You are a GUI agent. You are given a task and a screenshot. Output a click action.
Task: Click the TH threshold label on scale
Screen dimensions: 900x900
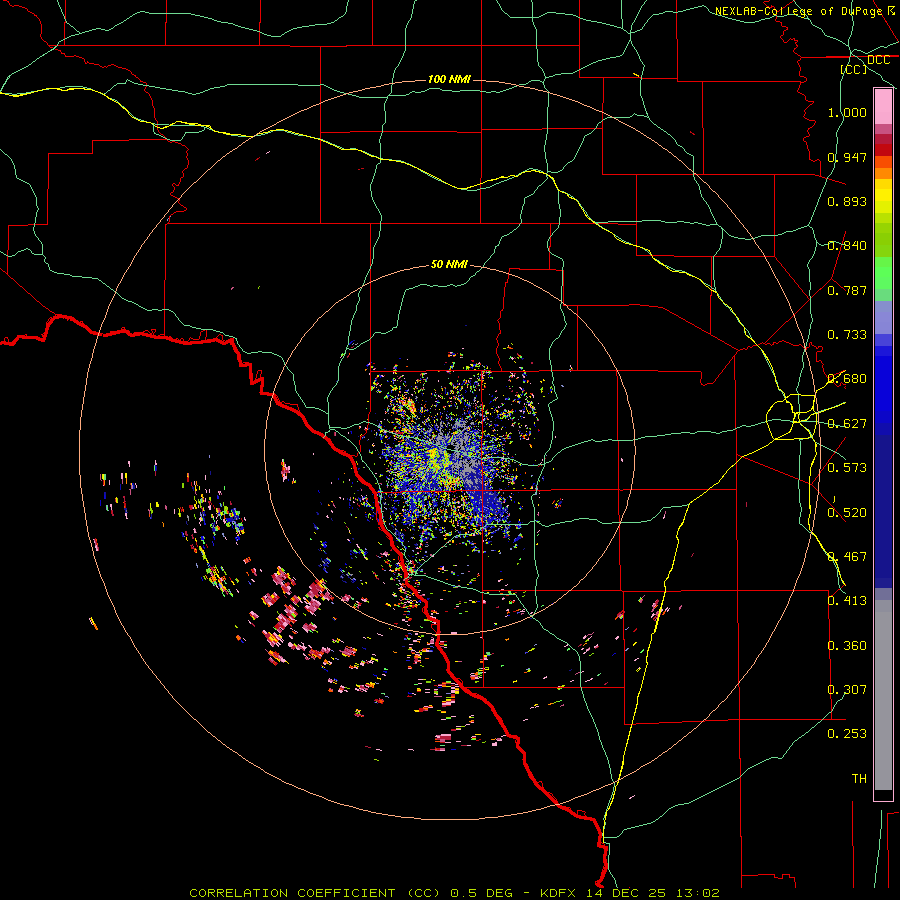click(859, 779)
